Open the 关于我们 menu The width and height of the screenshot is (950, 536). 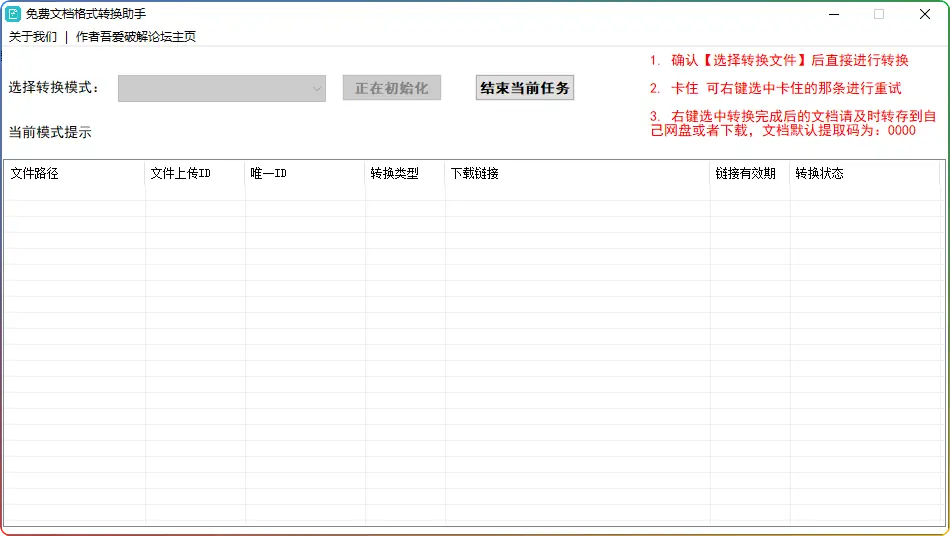click(x=33, y=37)
